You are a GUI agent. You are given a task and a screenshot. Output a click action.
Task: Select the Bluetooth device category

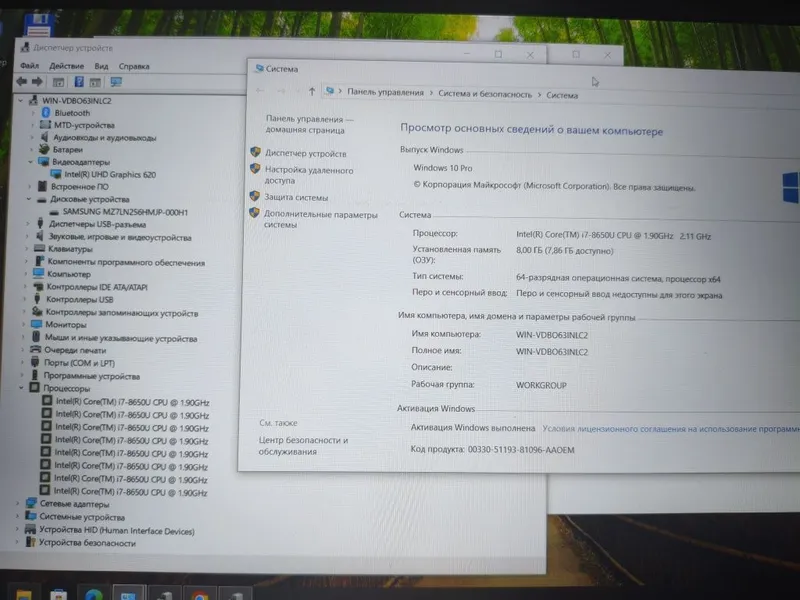click(72, 113)
